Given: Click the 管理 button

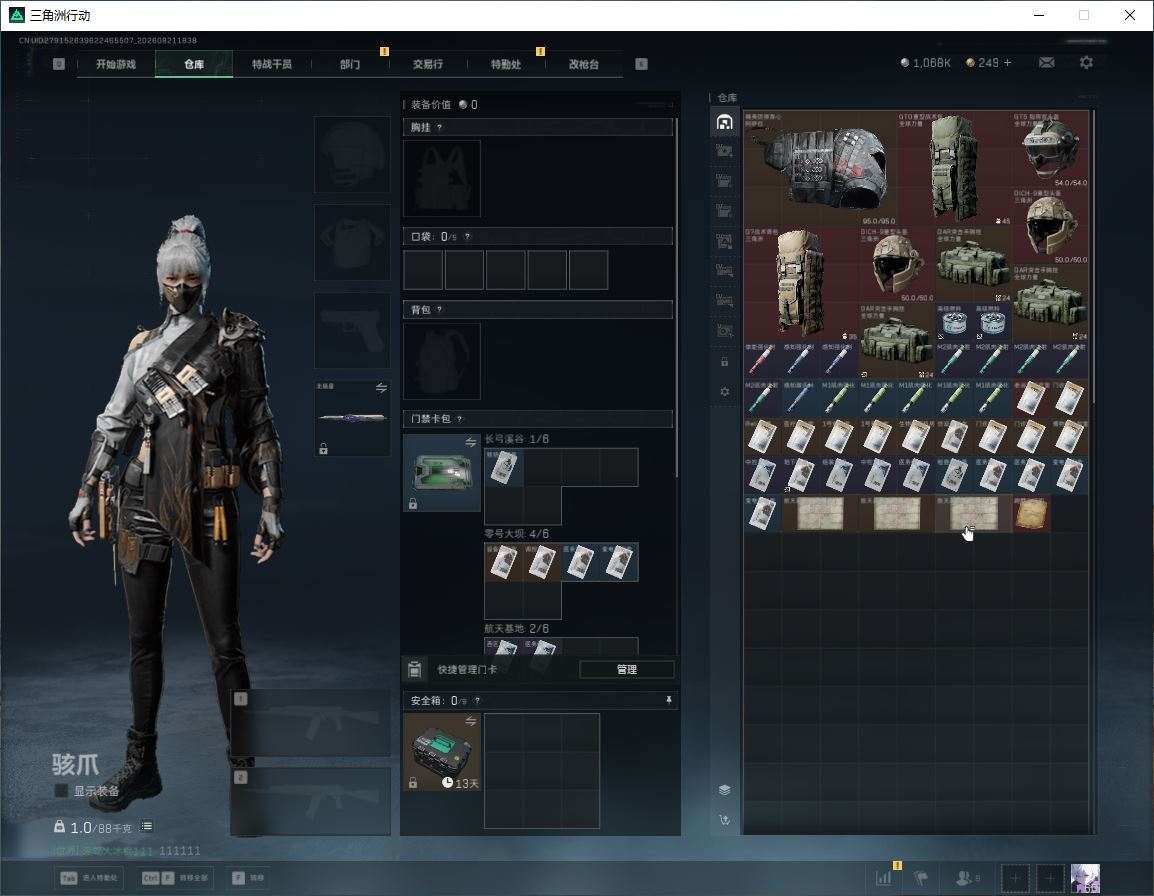Looking at the screenshot, I should [x=626, y=669].
